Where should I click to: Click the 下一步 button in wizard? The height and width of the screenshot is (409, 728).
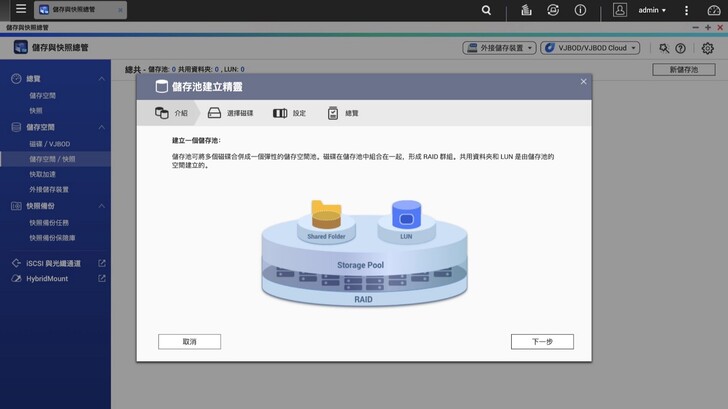[542, 342]
